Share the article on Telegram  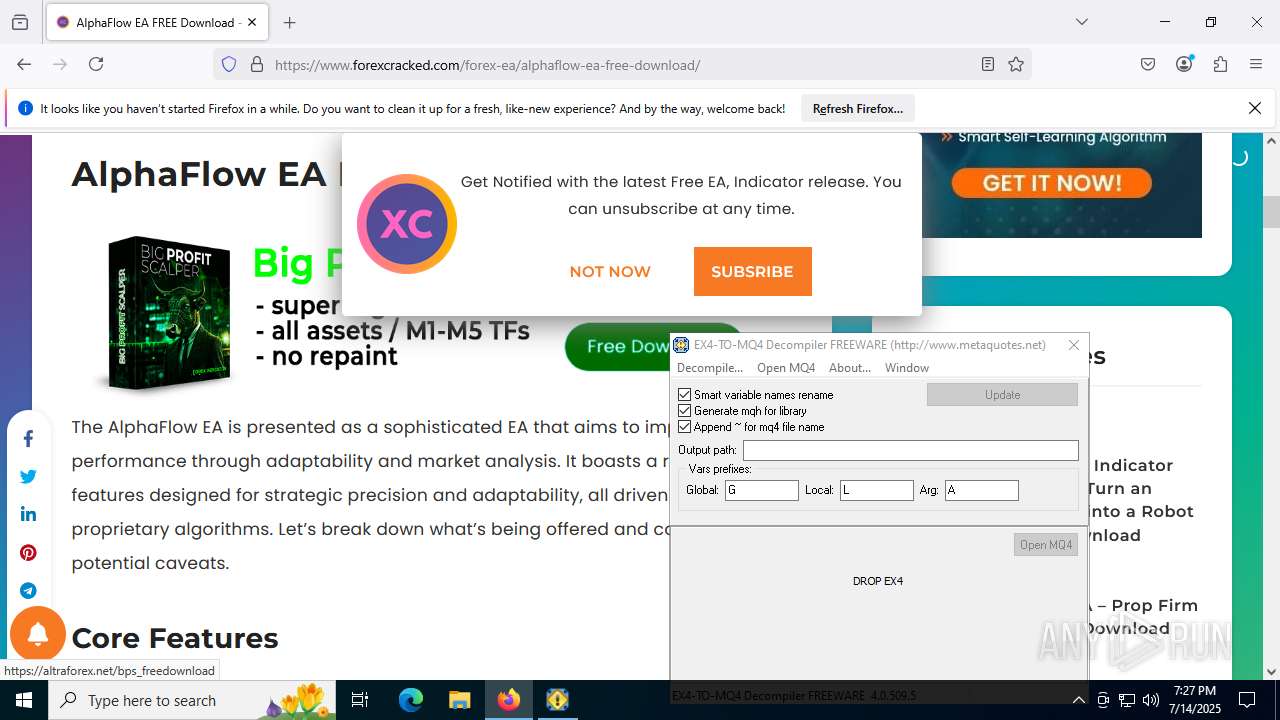point(28,590)
